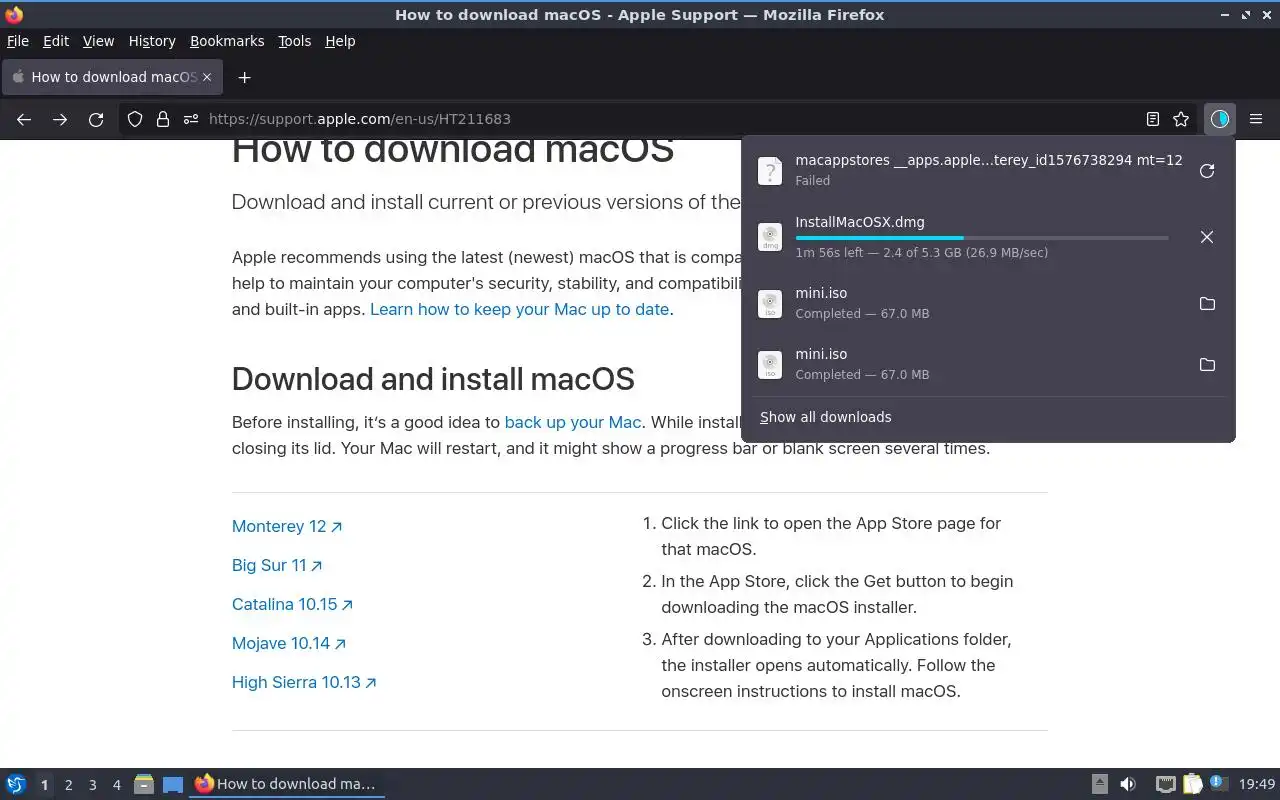Screen dimensions: 1280x800
Task: Click the volume speaker tray icon
Action: 1128,784
